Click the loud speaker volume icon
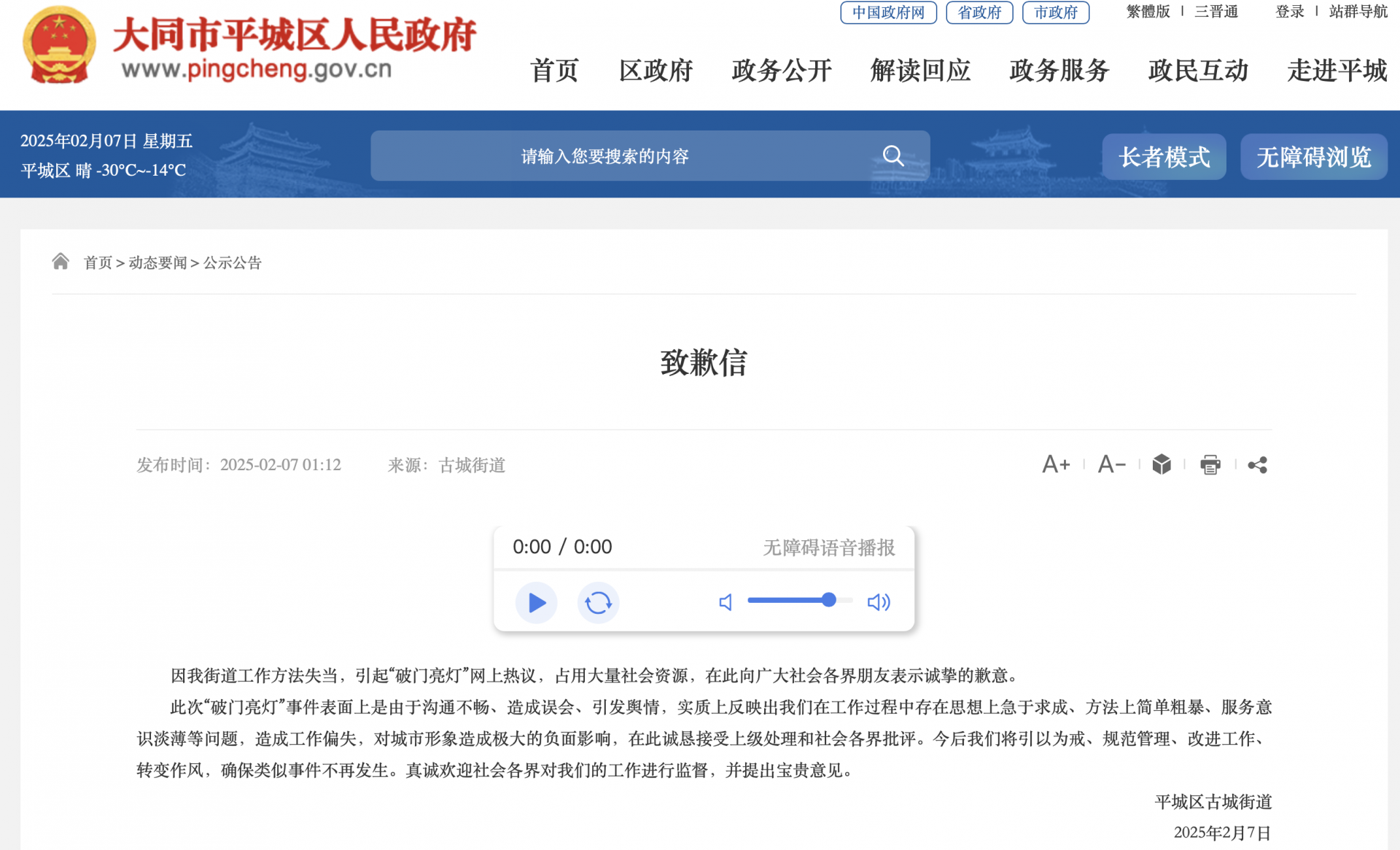 point(879,602)
